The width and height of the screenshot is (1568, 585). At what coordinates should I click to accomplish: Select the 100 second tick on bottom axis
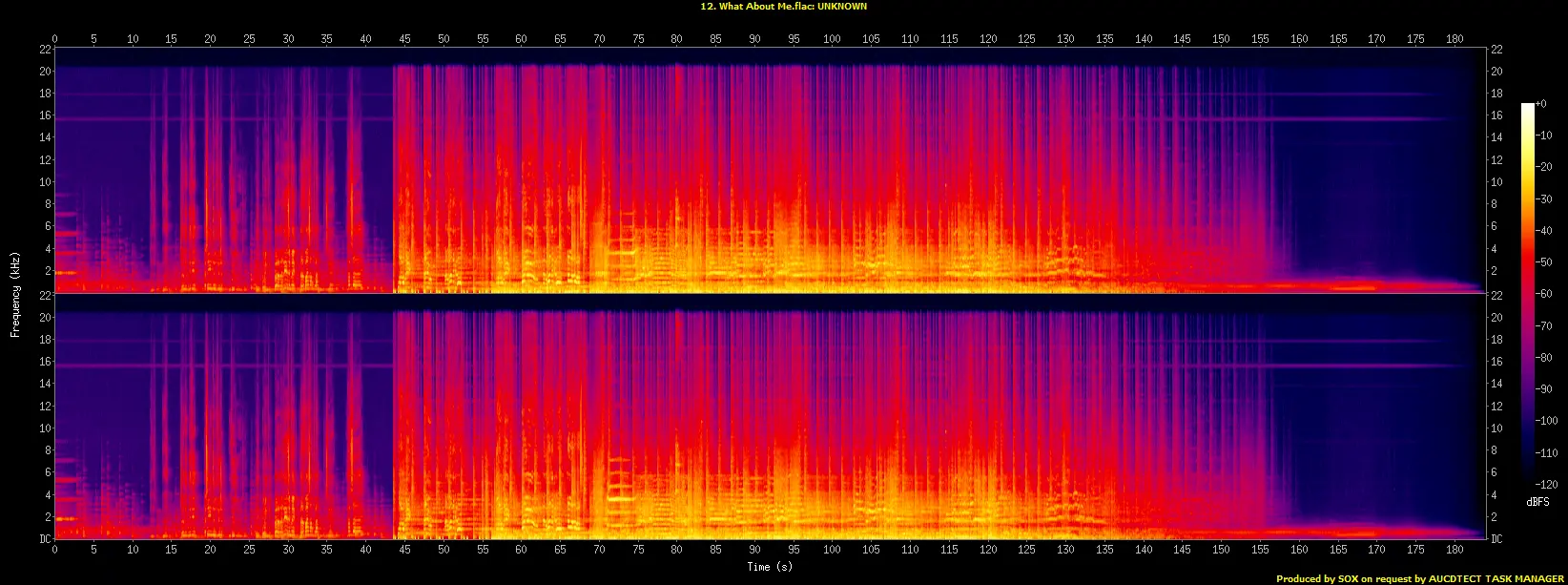833,549
